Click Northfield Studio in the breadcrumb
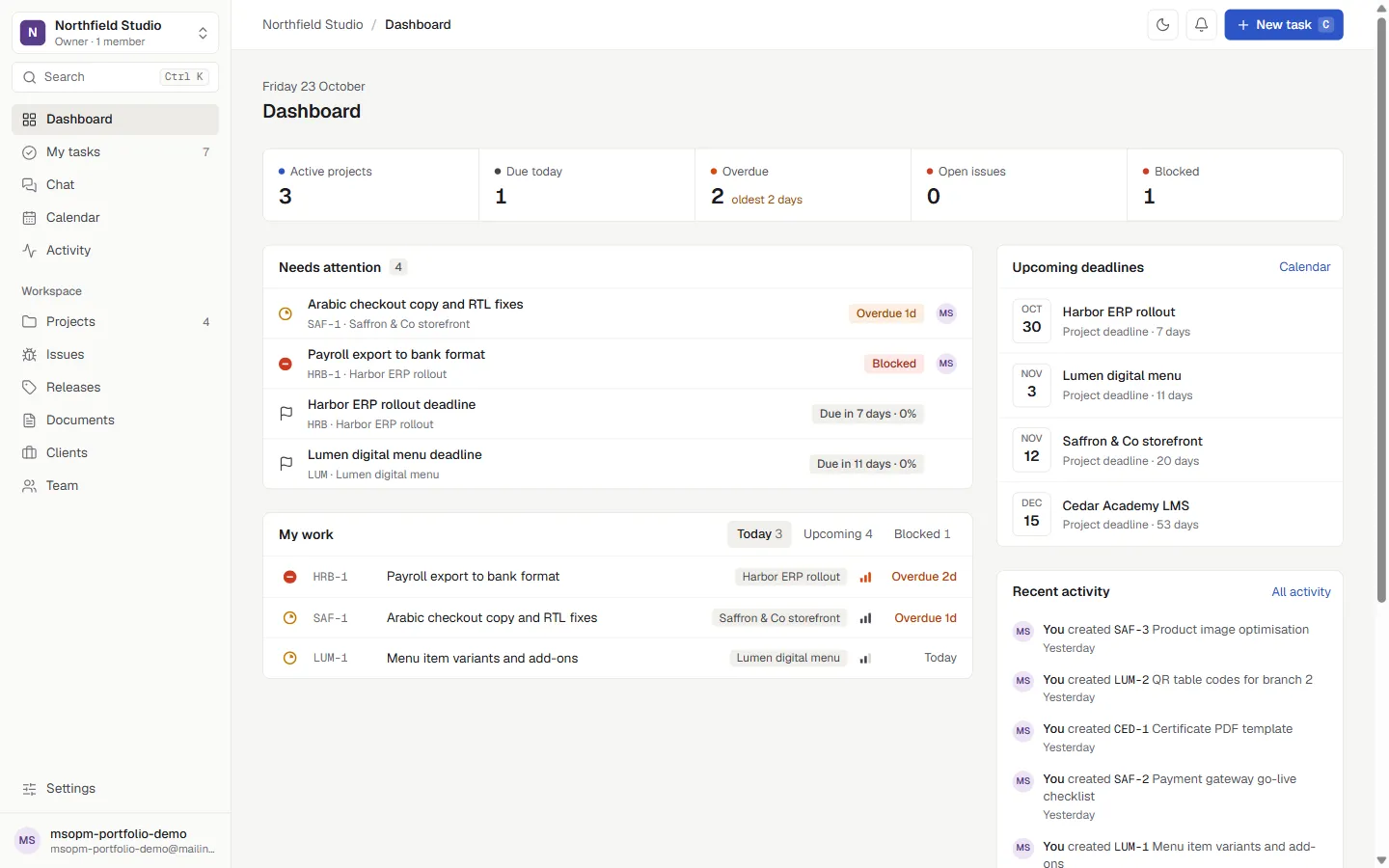 pyautogui.click(x=313, y=25)
